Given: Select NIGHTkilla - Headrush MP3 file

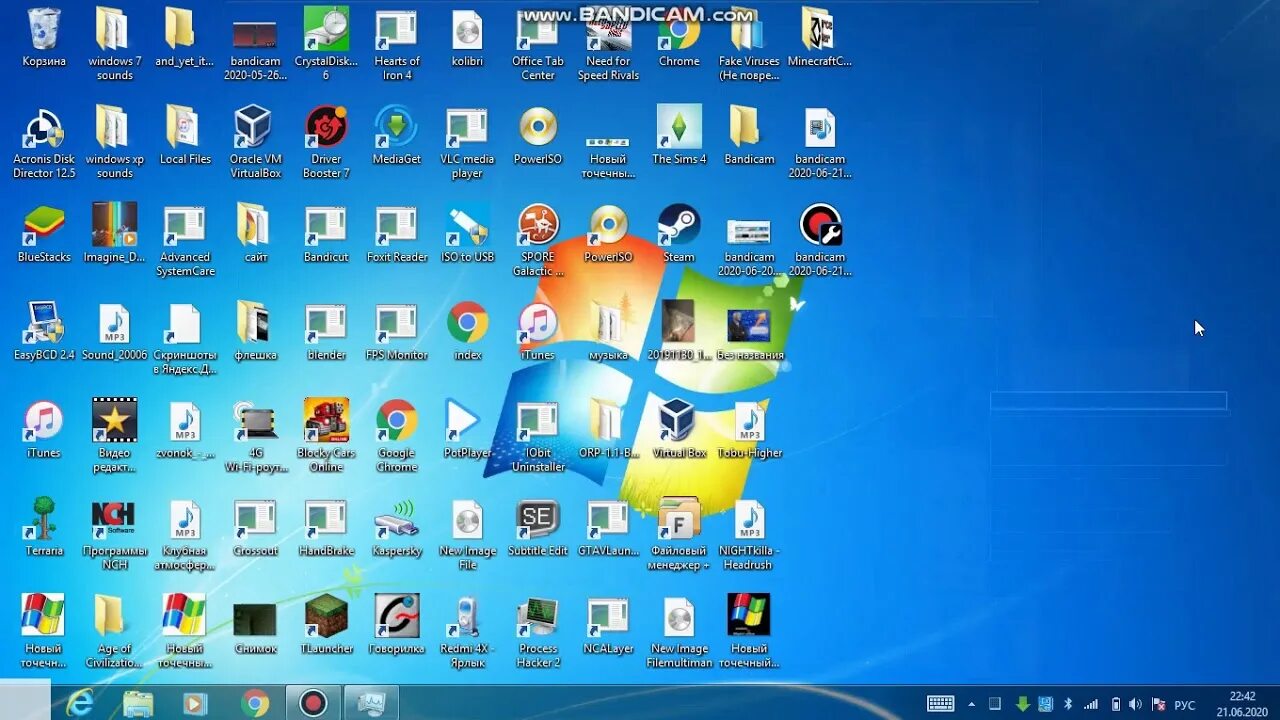Looking at the screenshot, I should [x=749, y=522].
